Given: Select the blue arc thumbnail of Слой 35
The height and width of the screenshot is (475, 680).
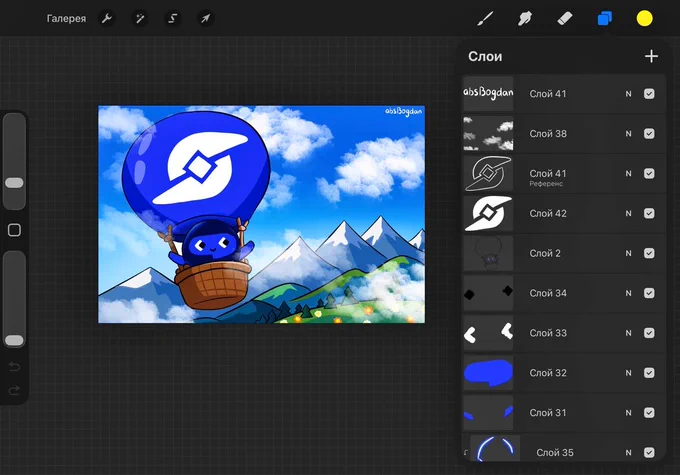Looking at the screenshot, I should click(495, 449).
